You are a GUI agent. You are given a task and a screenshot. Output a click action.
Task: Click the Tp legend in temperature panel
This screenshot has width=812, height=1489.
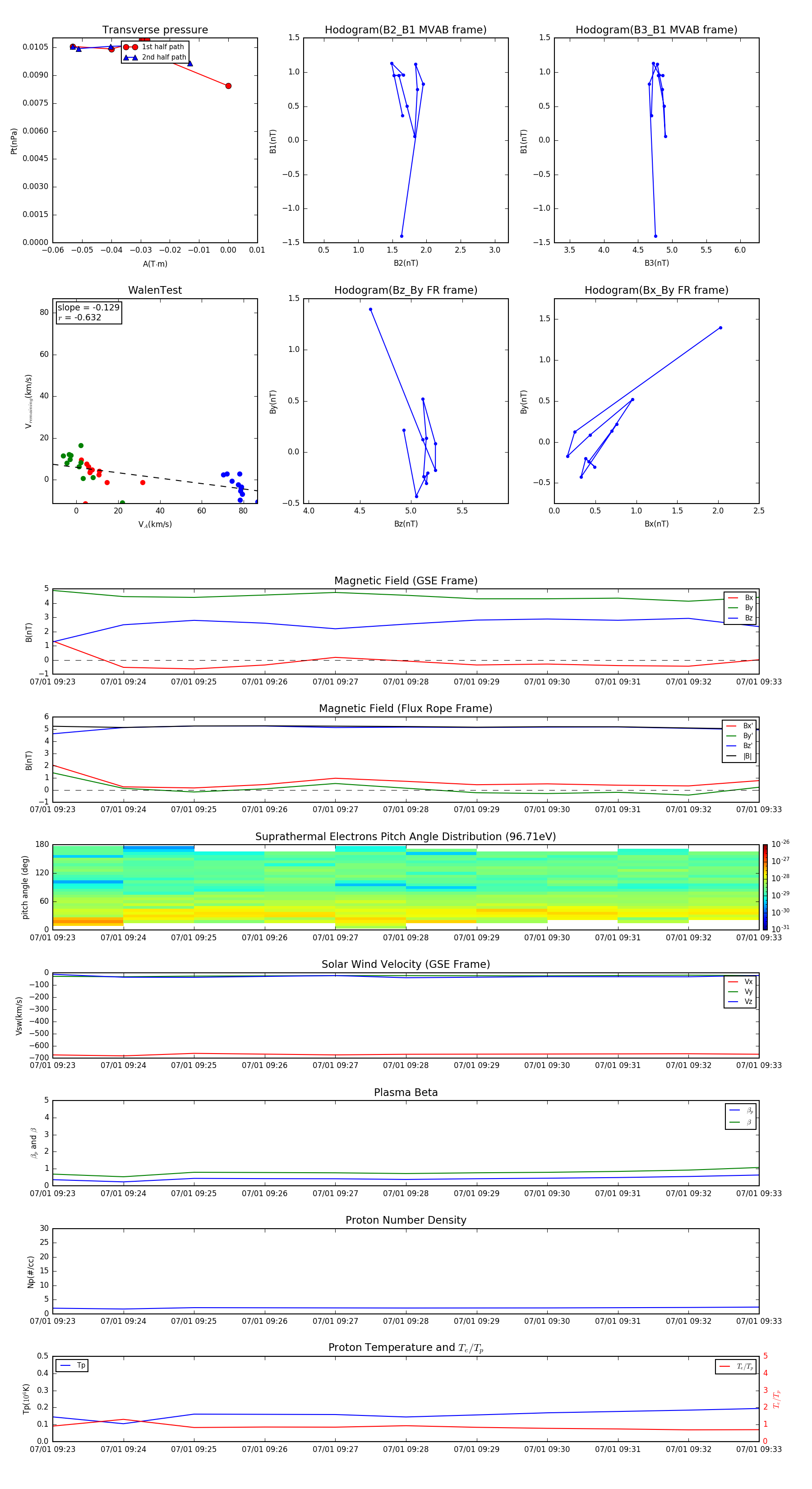(72, 1365)
